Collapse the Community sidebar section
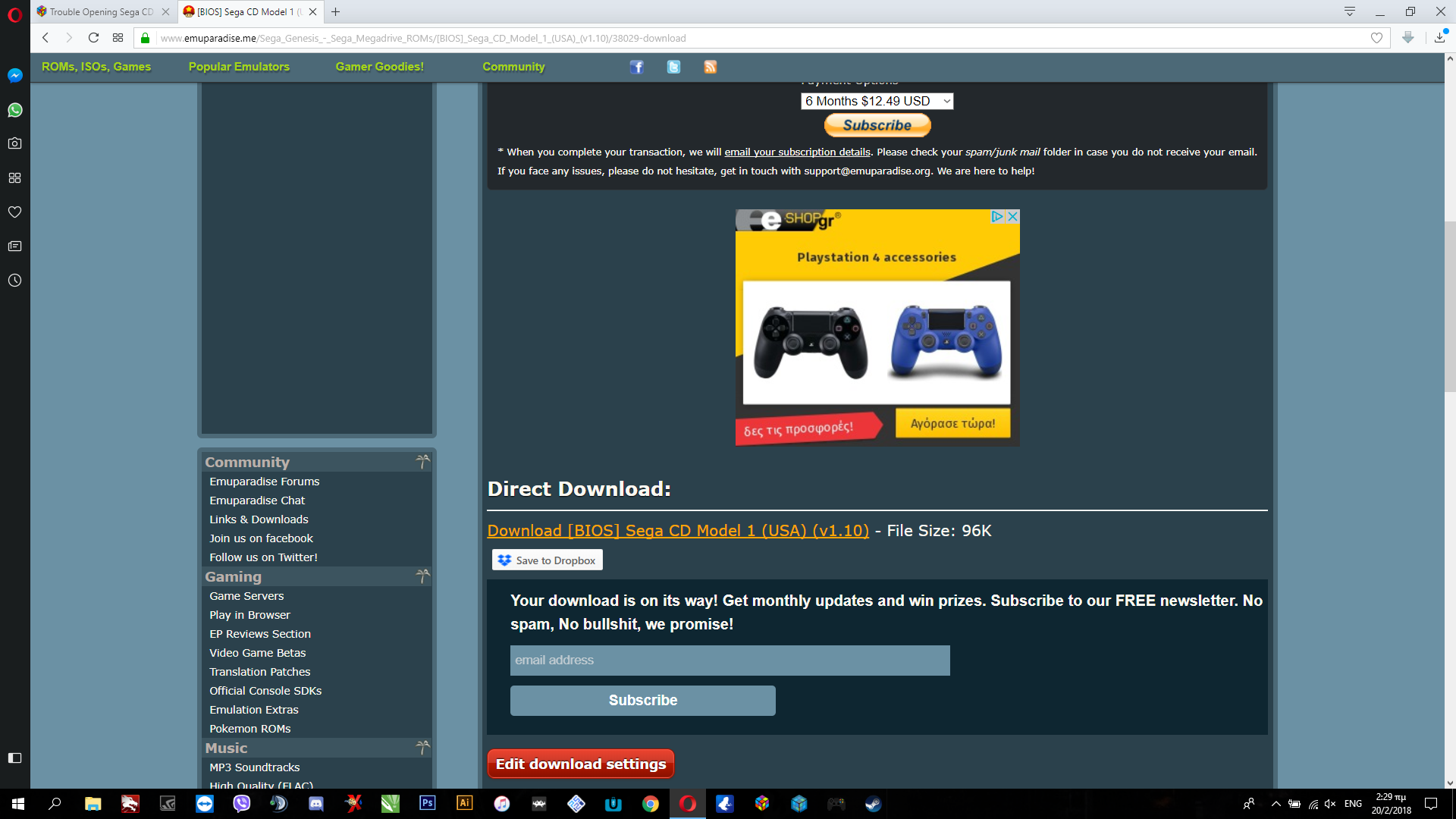The width and height of the screenshot is (1456, 819). tap(423, 461)
